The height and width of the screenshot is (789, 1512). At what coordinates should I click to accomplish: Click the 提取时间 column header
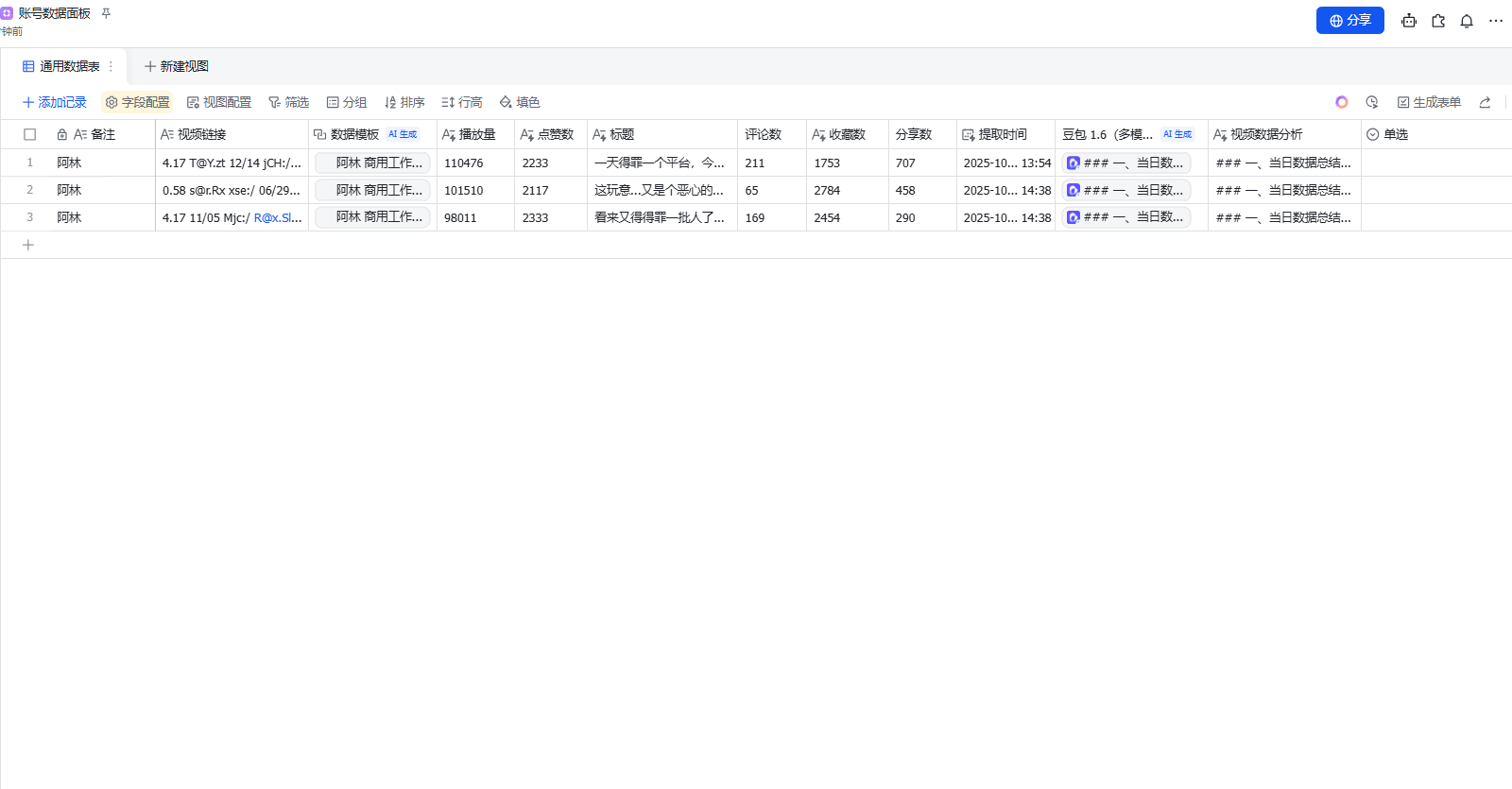[1005, 134]
